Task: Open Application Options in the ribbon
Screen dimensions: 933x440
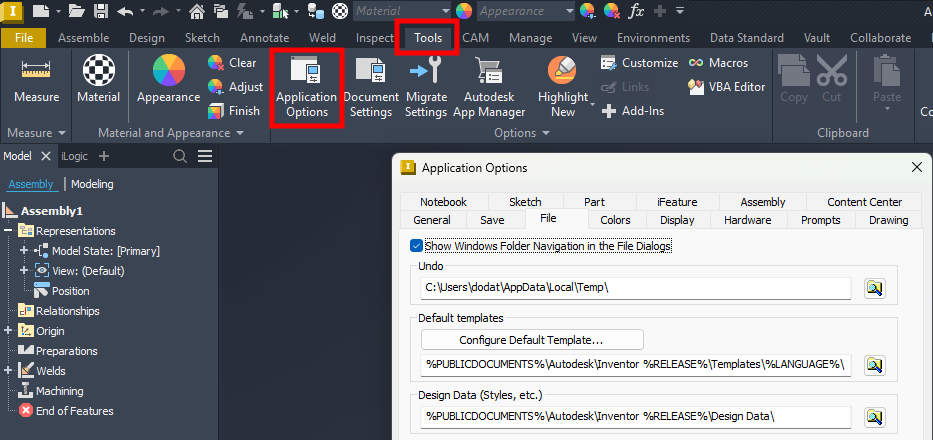Action: (x=306, y=88)
